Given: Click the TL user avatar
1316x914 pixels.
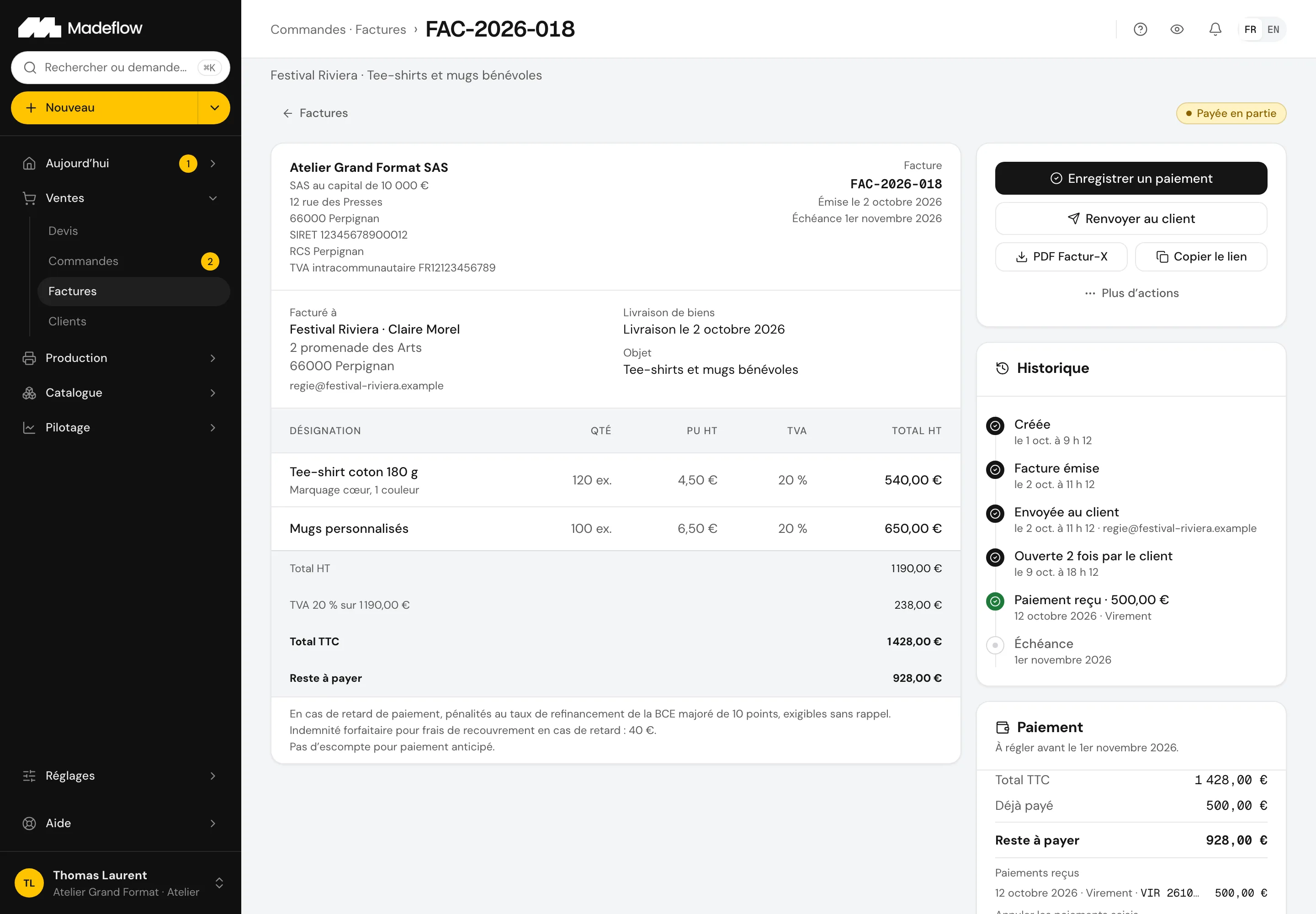Looking at the screenshot, I should pyautogui.click(x=29, y=883).
